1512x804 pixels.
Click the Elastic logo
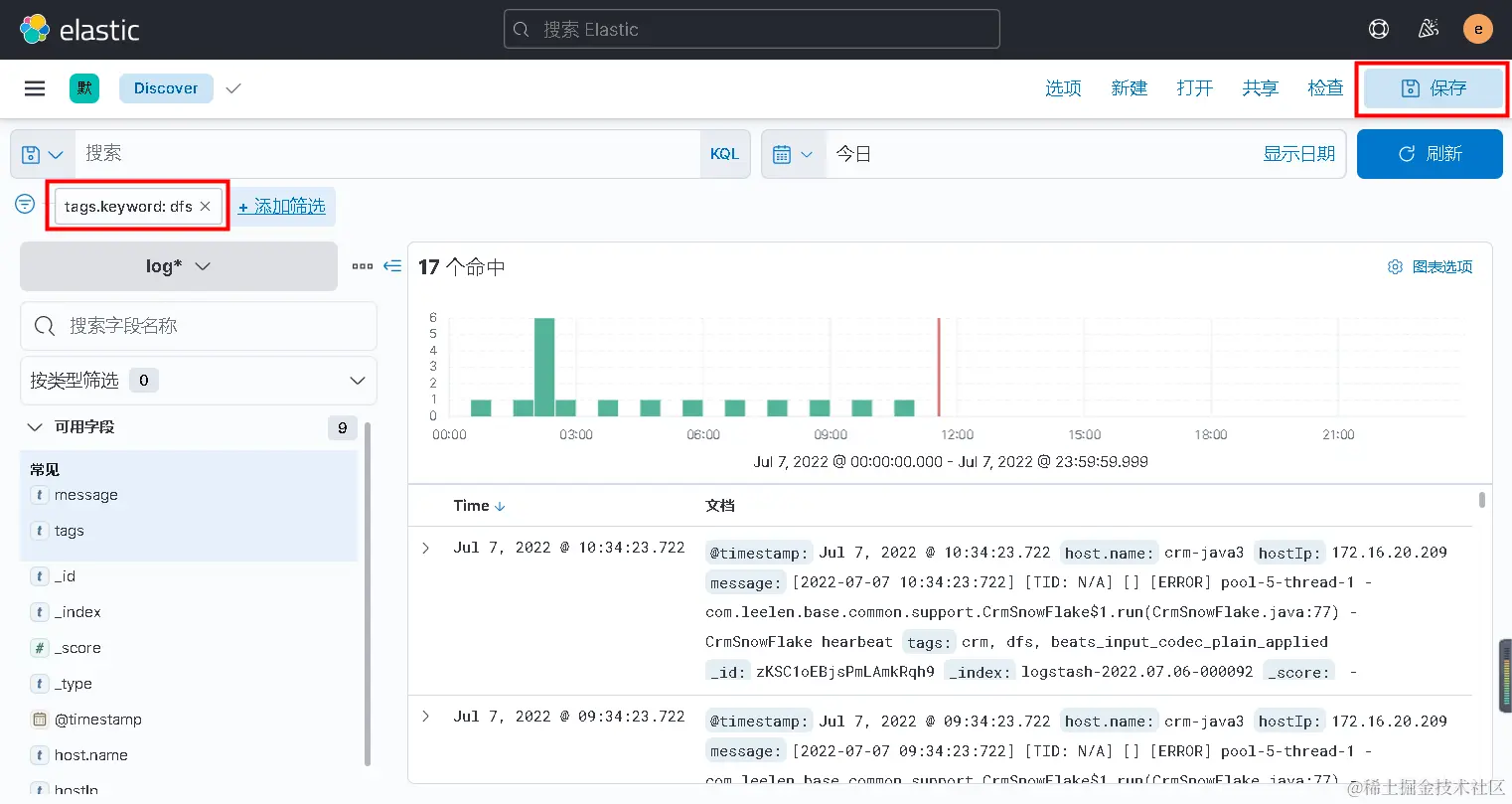(79, 30)
